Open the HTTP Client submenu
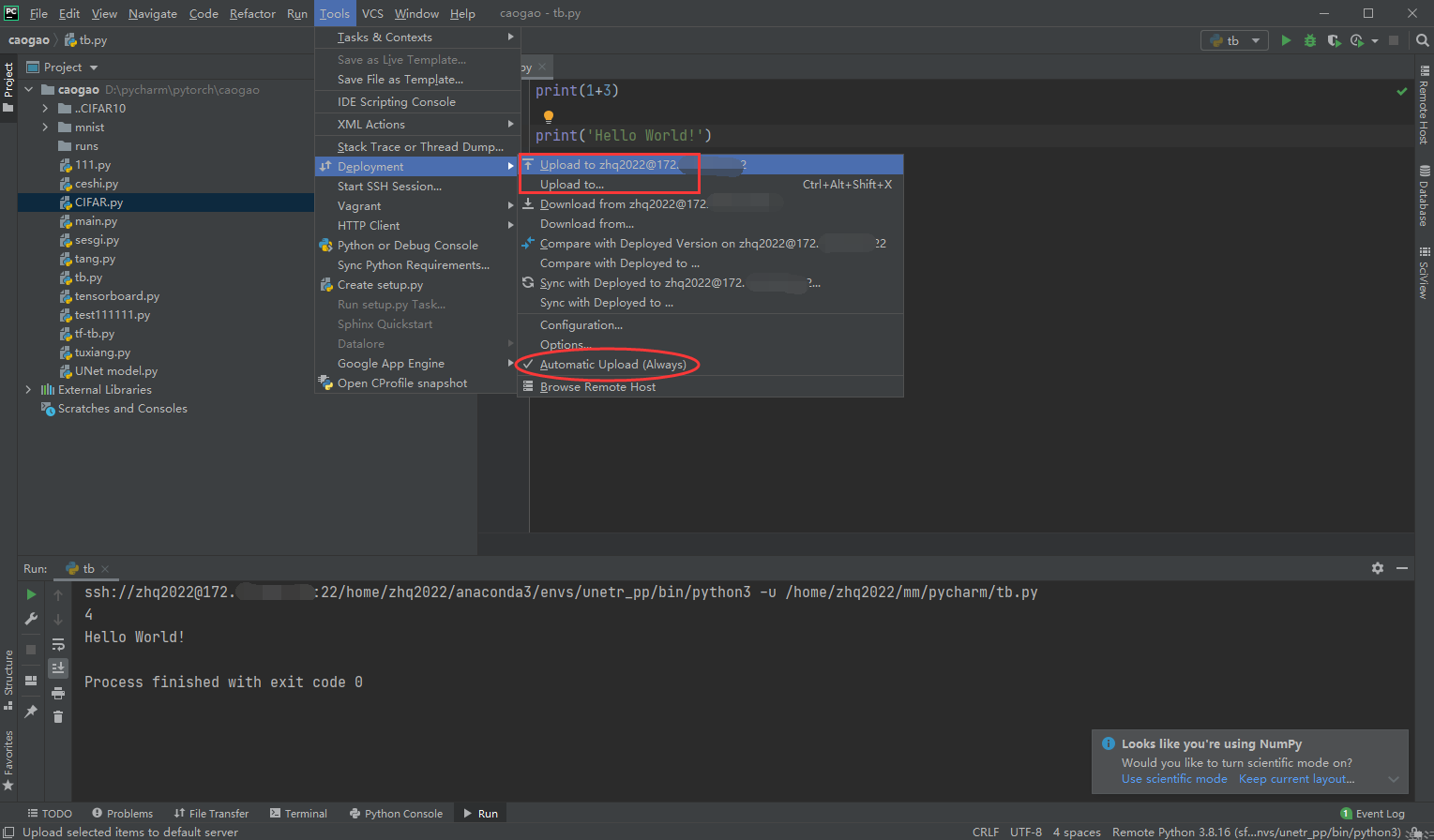Viewport: 1434px width, 840px height. tap(417, 226)
